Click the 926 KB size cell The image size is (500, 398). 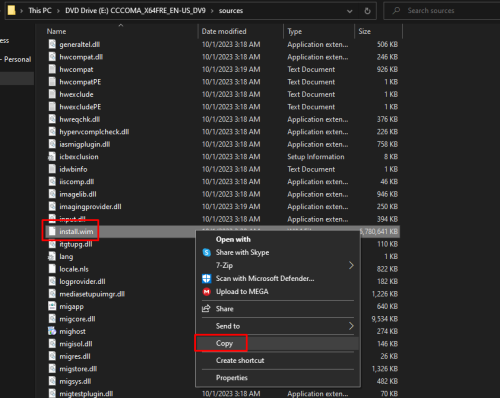[x=387, y=69]
